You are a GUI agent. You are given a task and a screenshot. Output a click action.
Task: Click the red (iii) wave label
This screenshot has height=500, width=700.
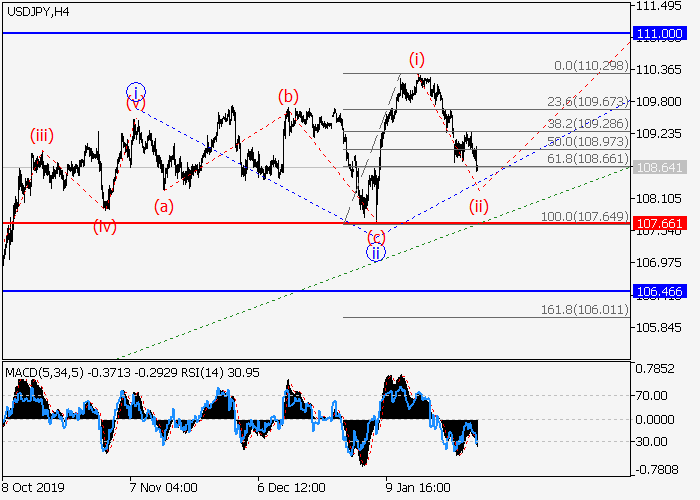[42, 135]
